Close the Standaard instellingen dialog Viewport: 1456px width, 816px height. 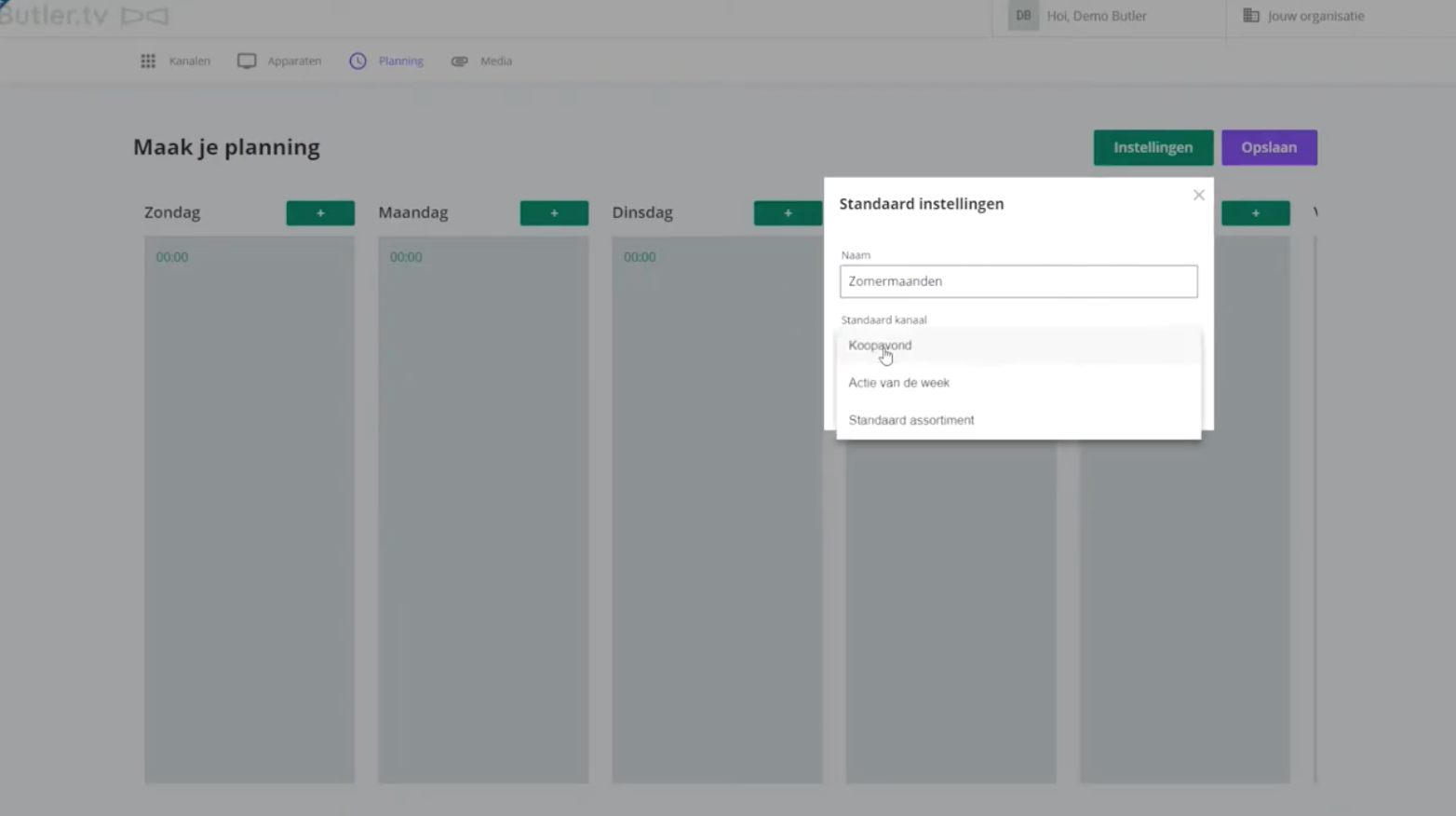point(1199,196)
